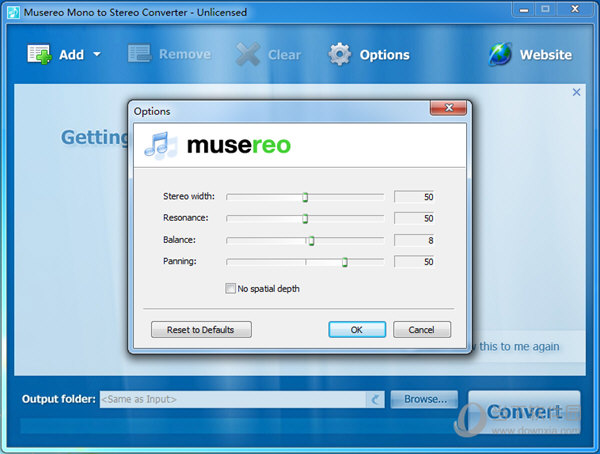Click the Remove toolbar label
Viewport: 600px width, 454px height.
185,54
